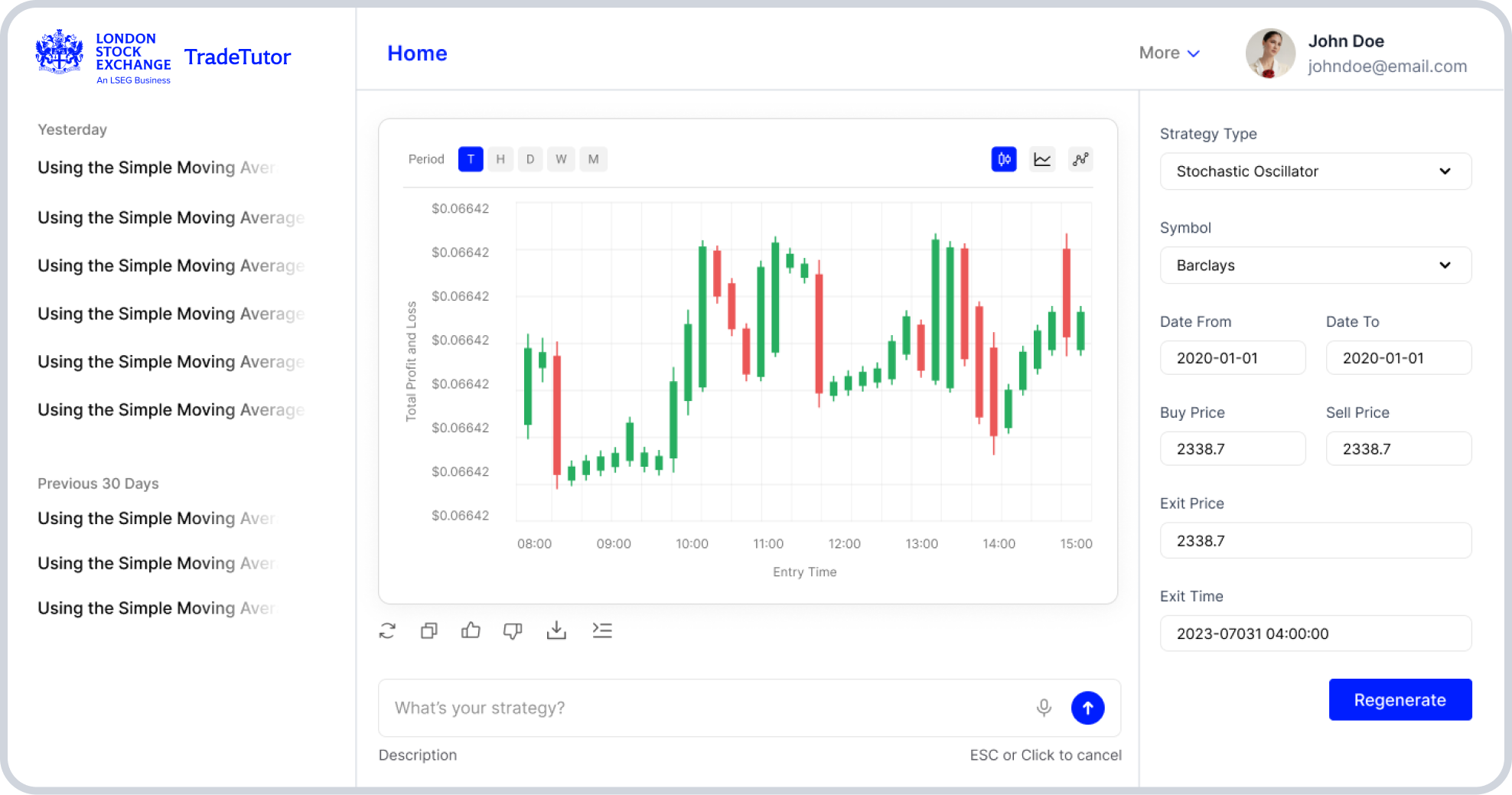Open the Home tab
Screen dimensions: 1512x795
tap(417, 54)
